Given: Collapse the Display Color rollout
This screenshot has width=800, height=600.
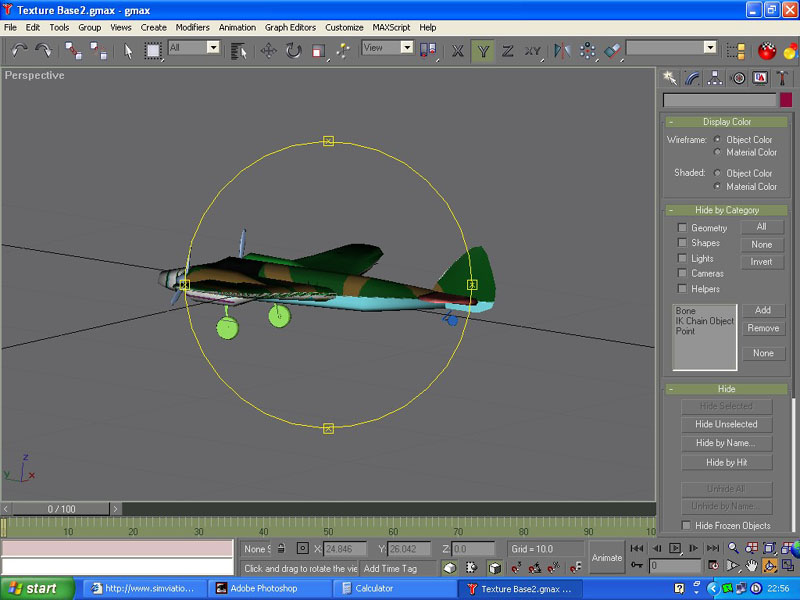Looking at the screenshot, I should (726, 122).
